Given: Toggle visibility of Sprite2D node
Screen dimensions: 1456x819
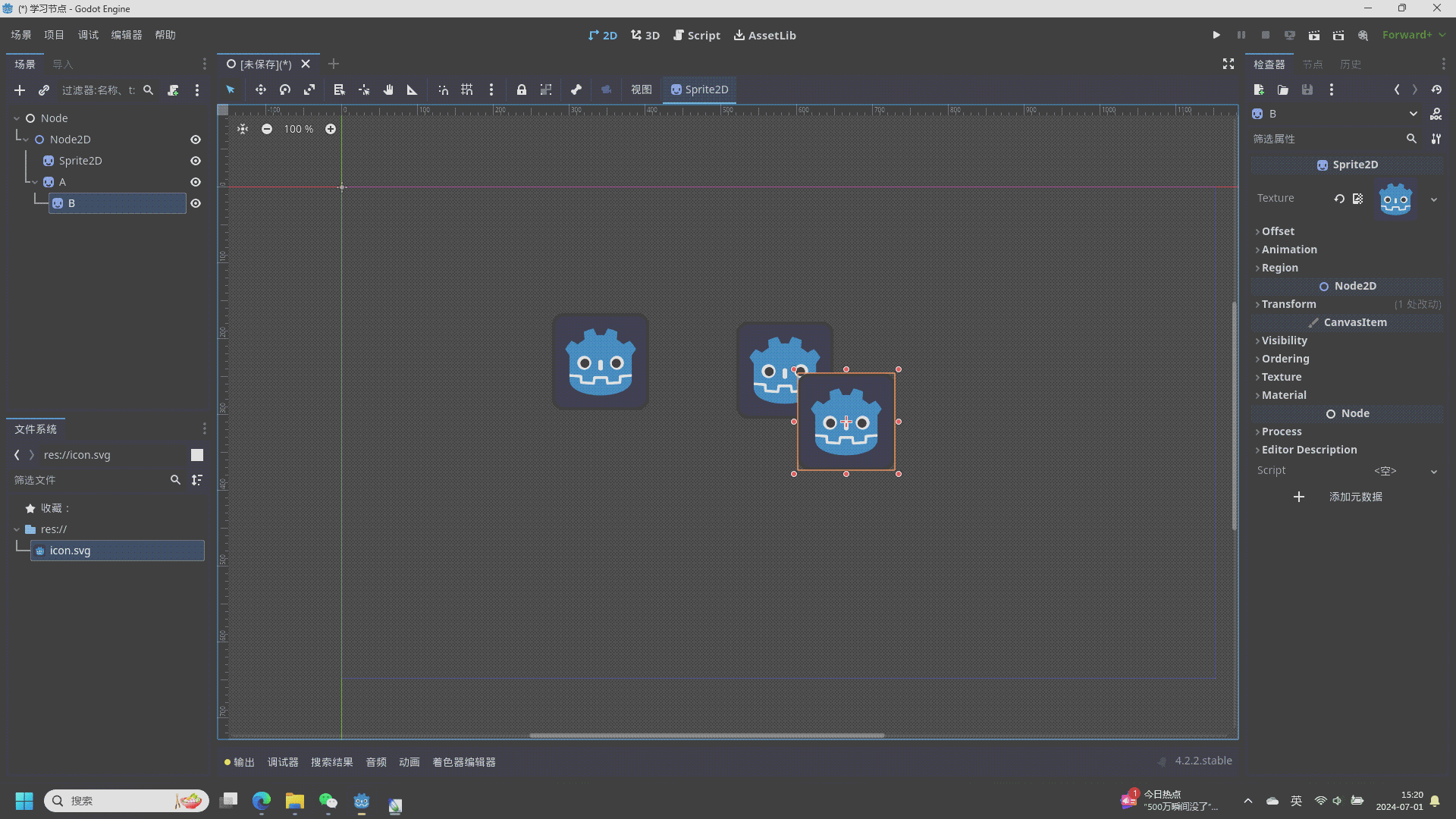Looking at the screenshot, I should coord(196,161).
